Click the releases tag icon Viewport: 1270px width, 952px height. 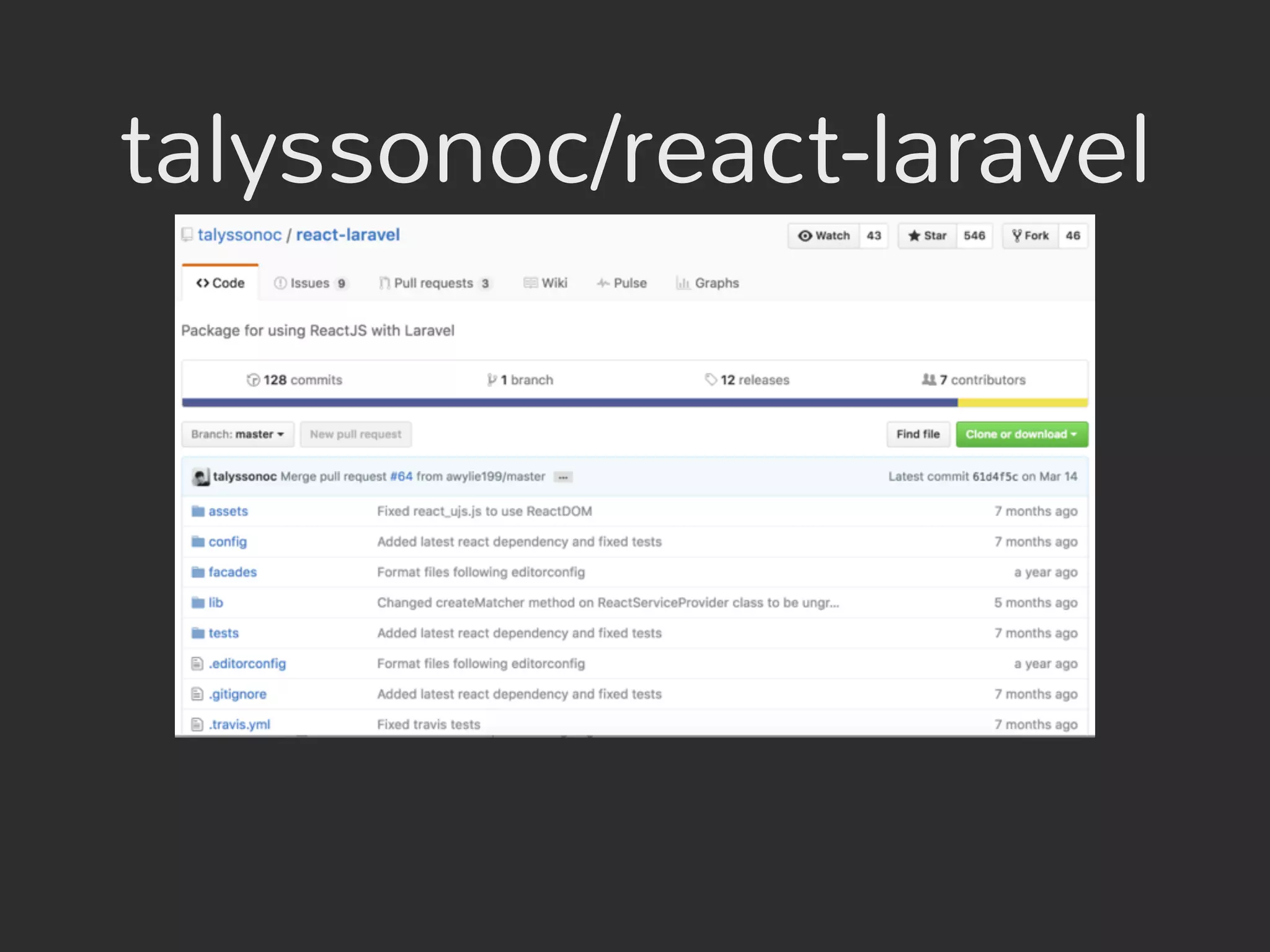coord(711,379)
